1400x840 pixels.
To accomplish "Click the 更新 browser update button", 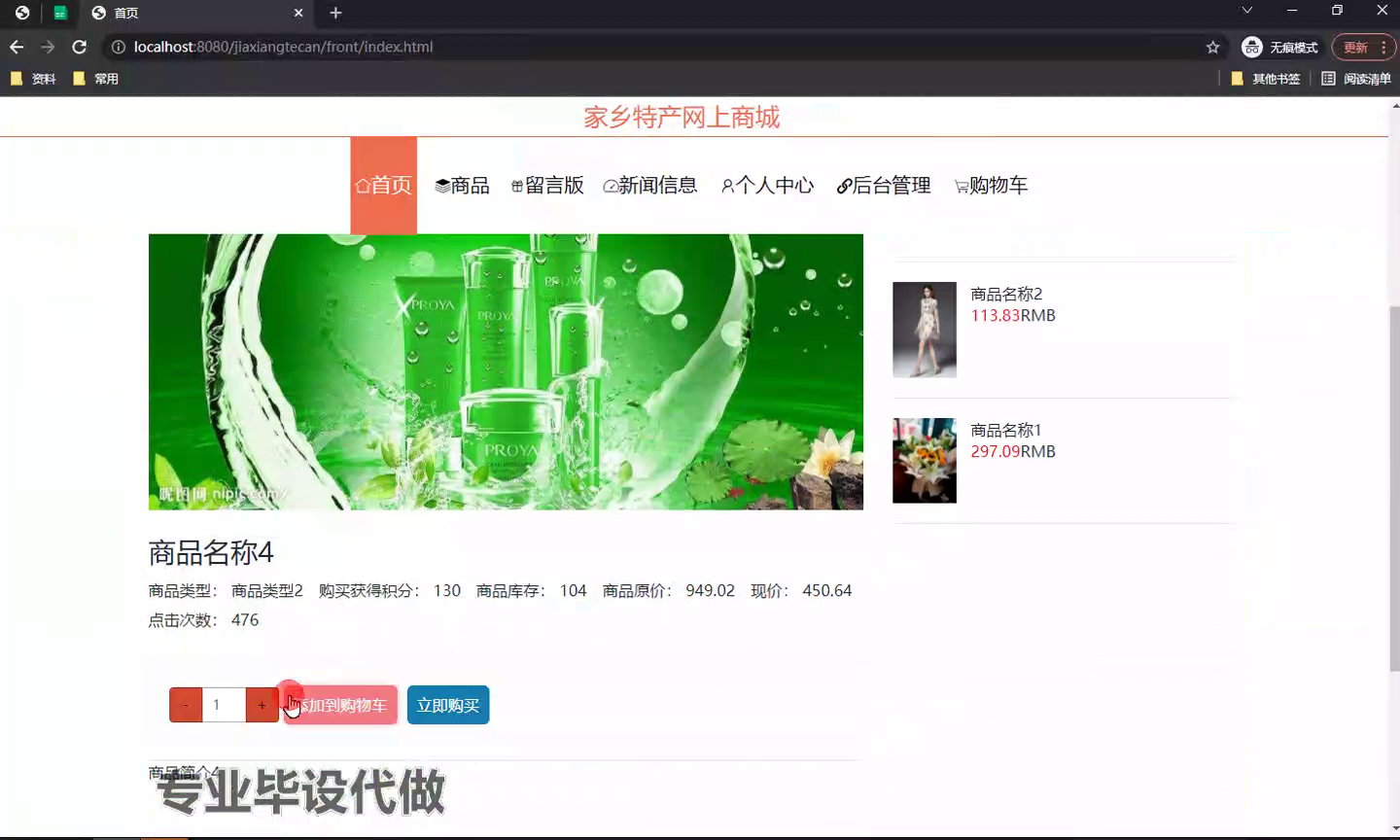I will click(x=1363, y=47).
